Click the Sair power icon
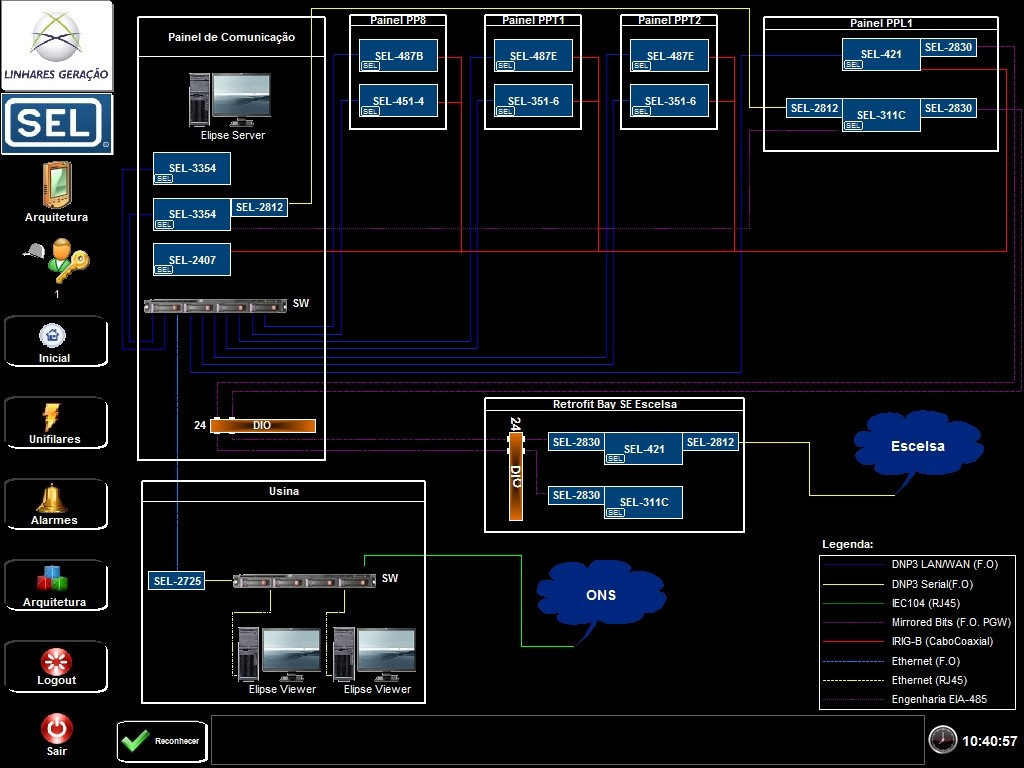Image resolution: width=1024 pixels, height=768 pixels. click(57, 729)
